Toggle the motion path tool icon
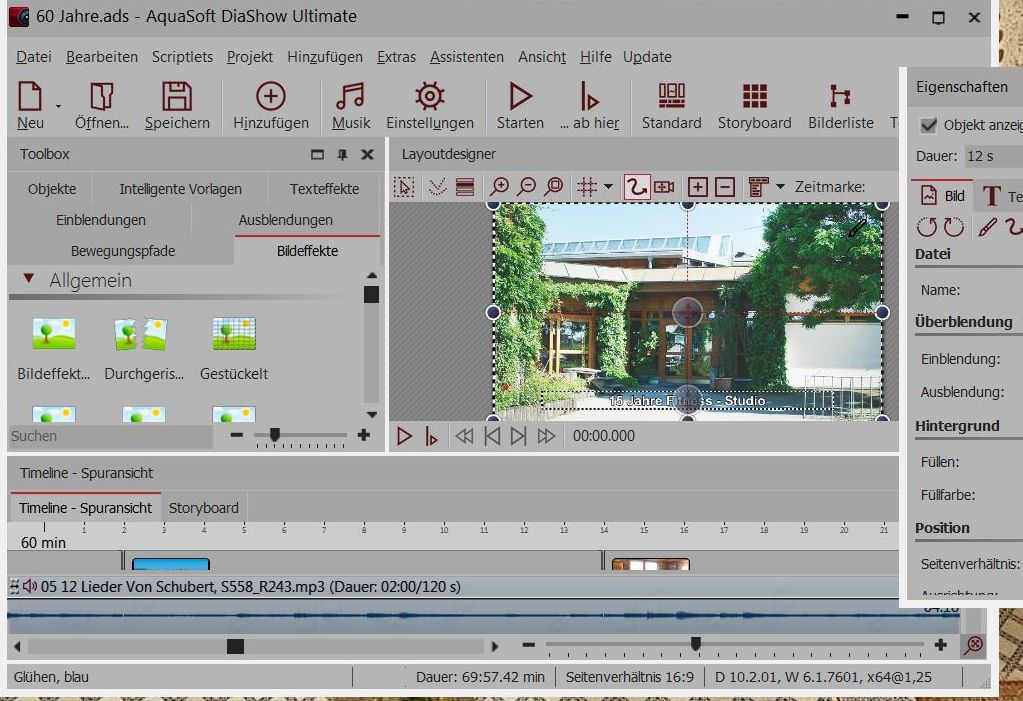Viewport: 1023px width, 701px height. point(636,187)
